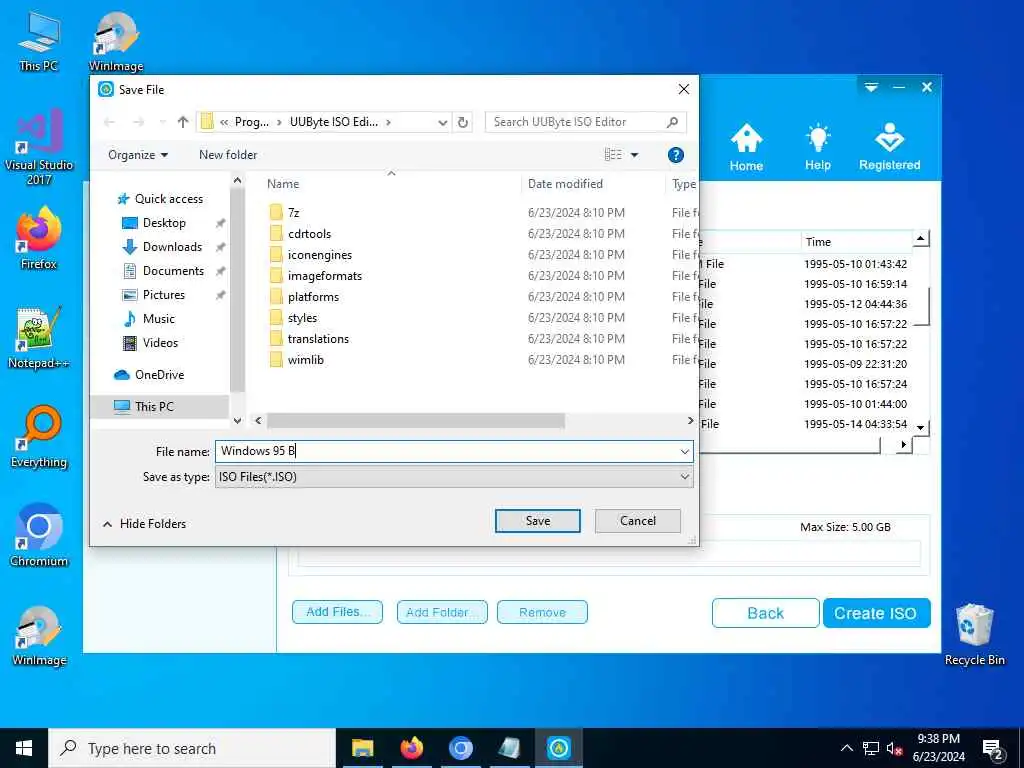Open the wimlib folder

click(306, 359)
